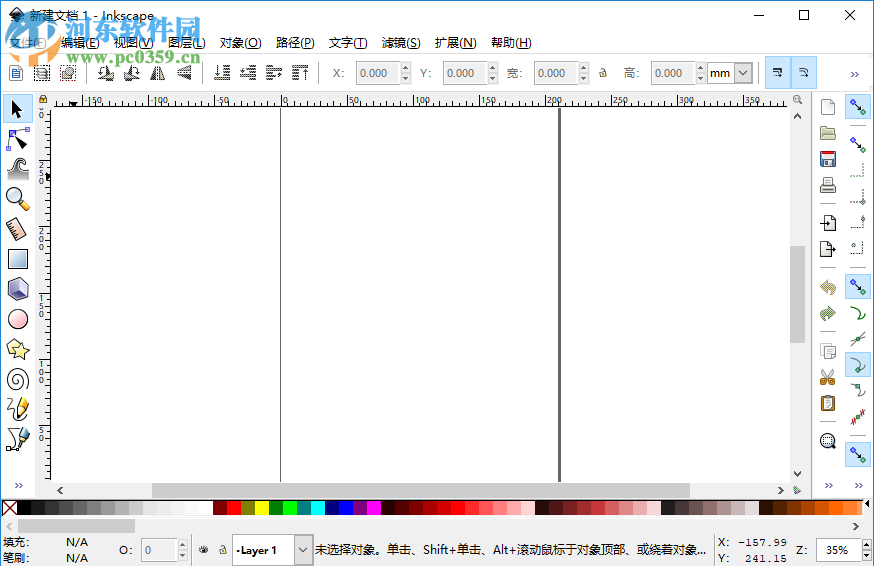Toggle snap nodes and handles
Screen dimensions: 874x566
857,287
